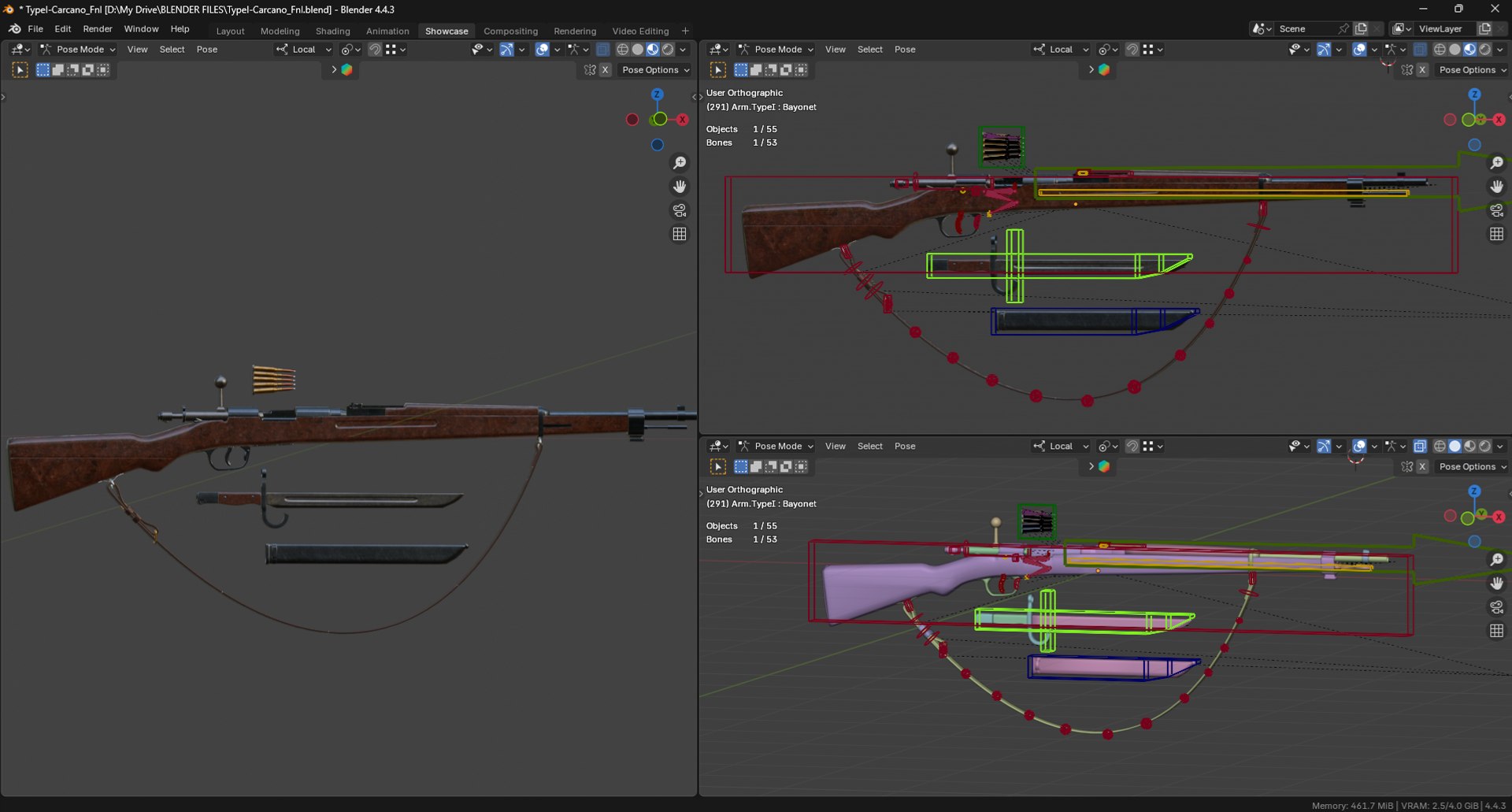The width and height of the screenshot is (1512, 812).
Task: Open the View menu in the top-right viewport
Action: [x=835, y=50]
